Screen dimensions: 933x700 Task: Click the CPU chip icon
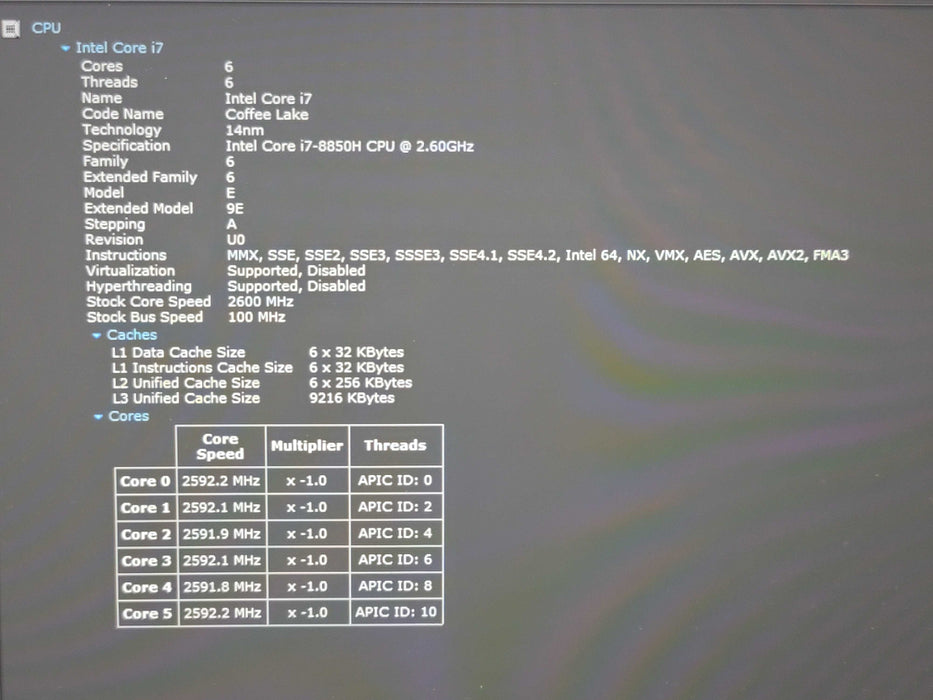point(11,29)
